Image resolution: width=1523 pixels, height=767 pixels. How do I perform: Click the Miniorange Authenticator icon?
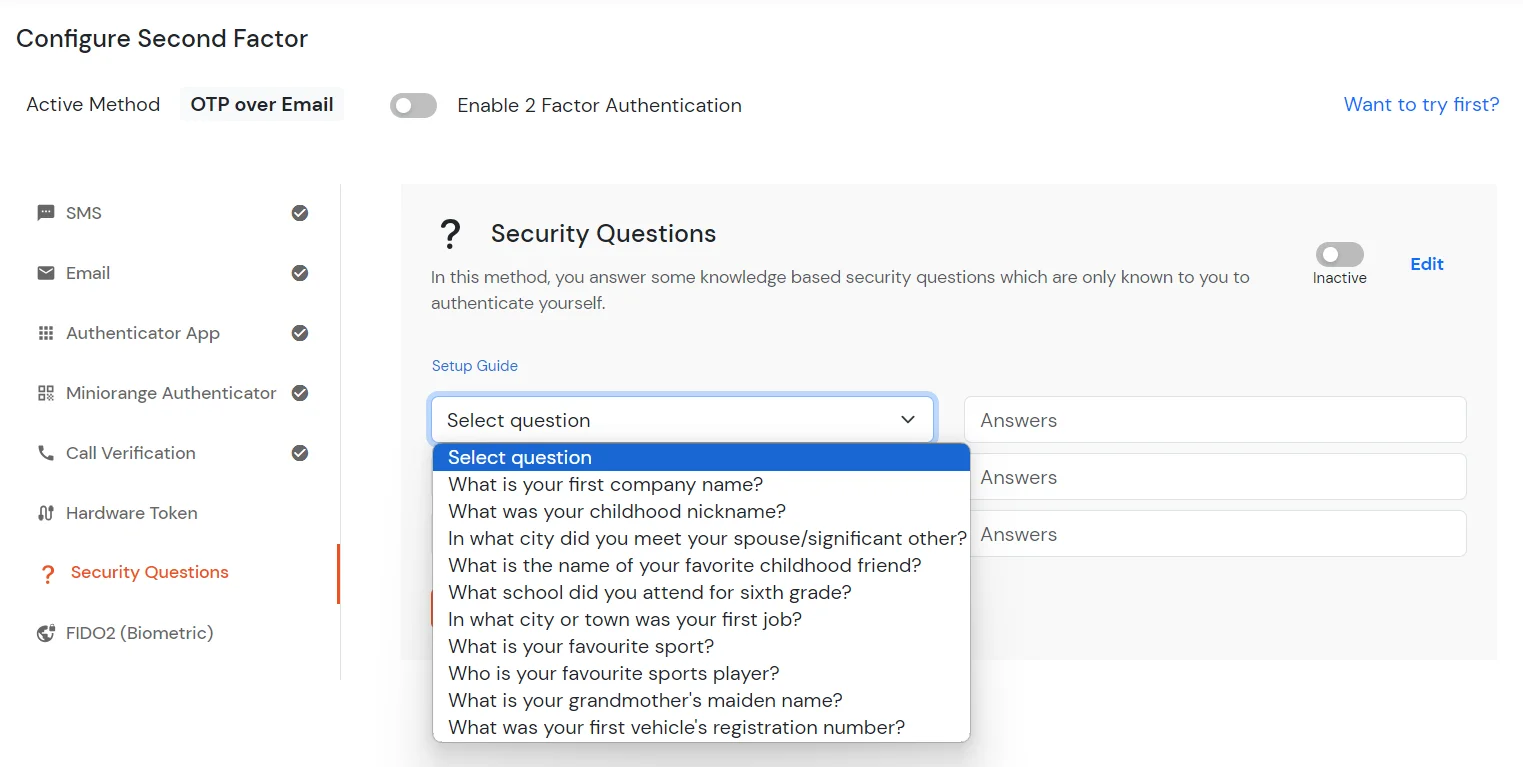pyautogui.click(x=45, y=392)
